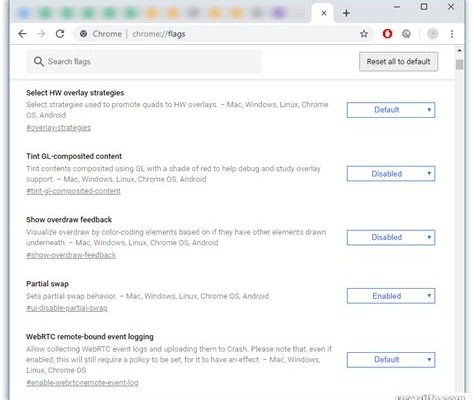The height and width of the screenshot is (400, 474).
Task: Open Tint GL-composited content dropdown
Action: point(391,173)
